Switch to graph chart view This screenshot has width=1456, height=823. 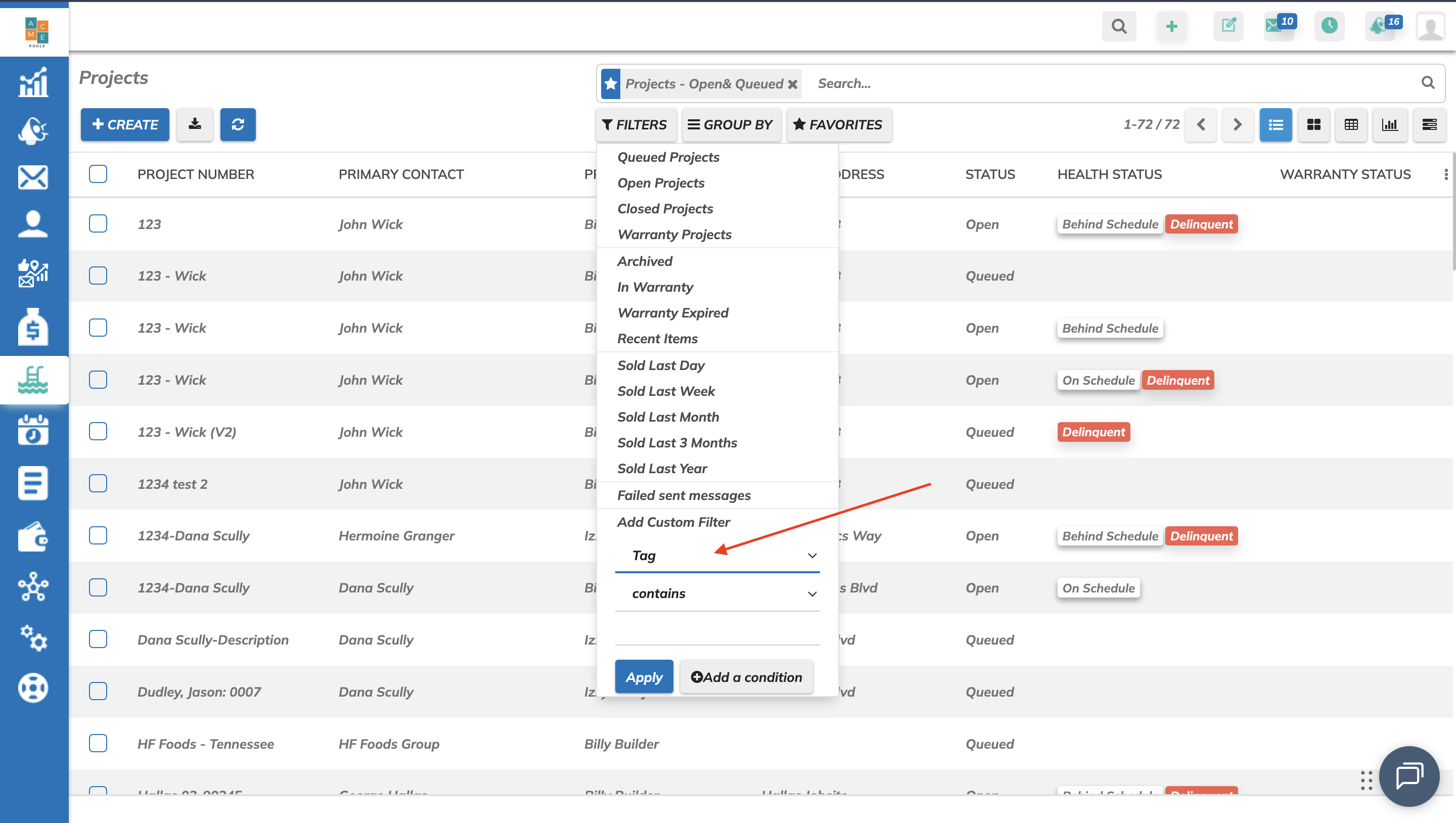(x=1389, y=124)
